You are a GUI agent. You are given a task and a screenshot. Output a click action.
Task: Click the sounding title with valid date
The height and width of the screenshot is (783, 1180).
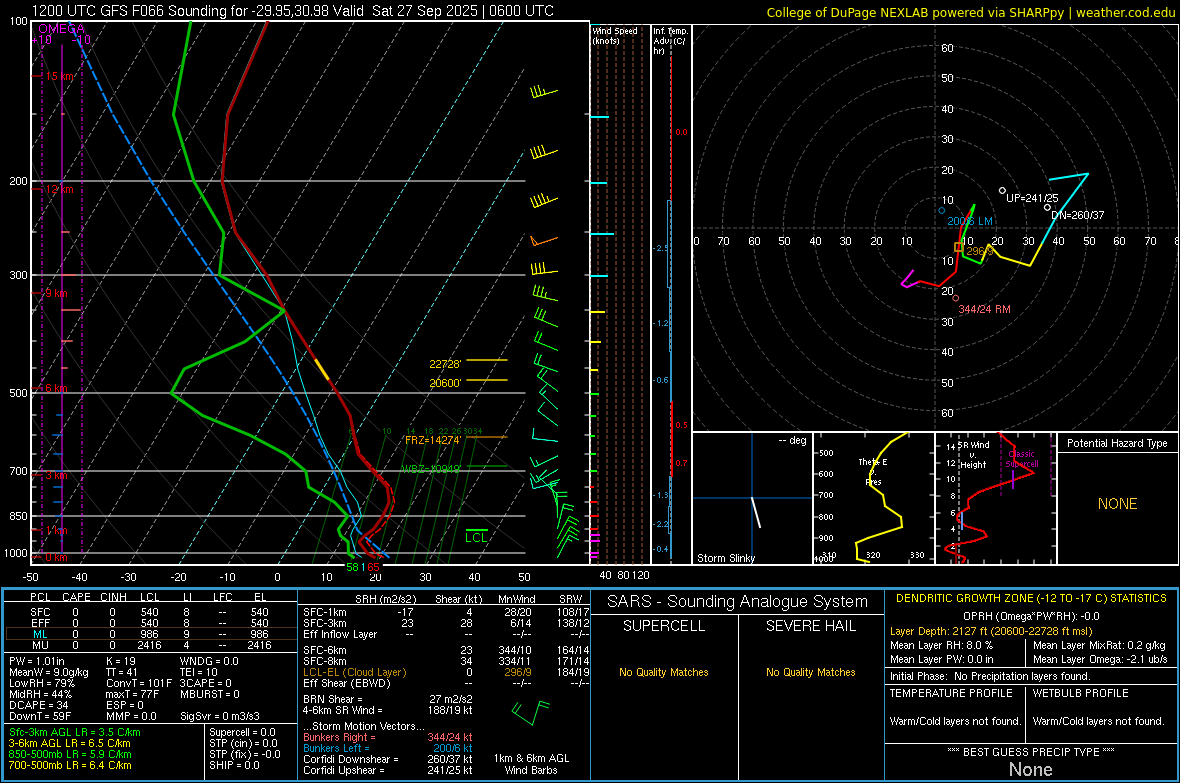293,11
